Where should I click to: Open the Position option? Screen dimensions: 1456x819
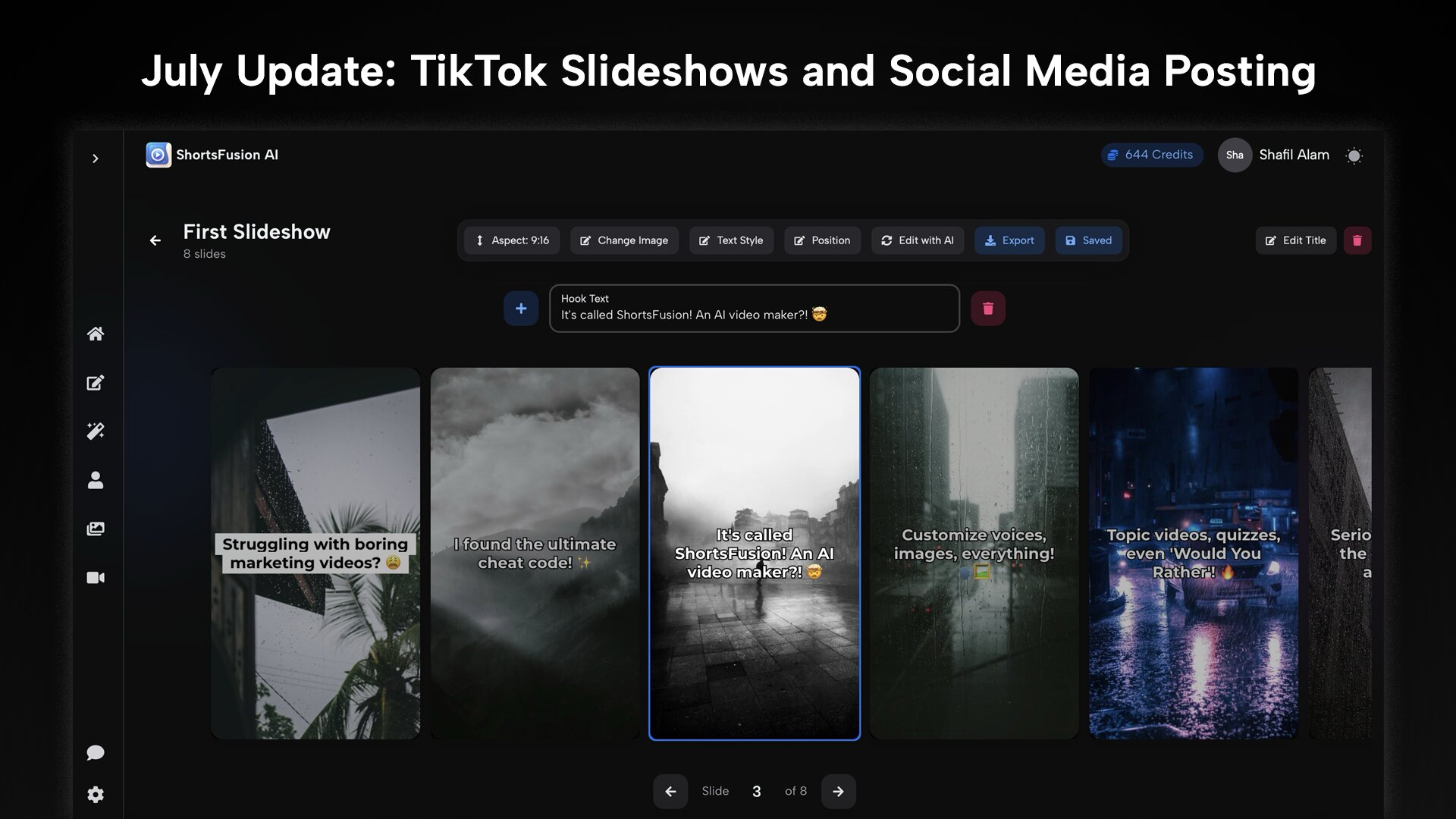[x=822, y=240]
